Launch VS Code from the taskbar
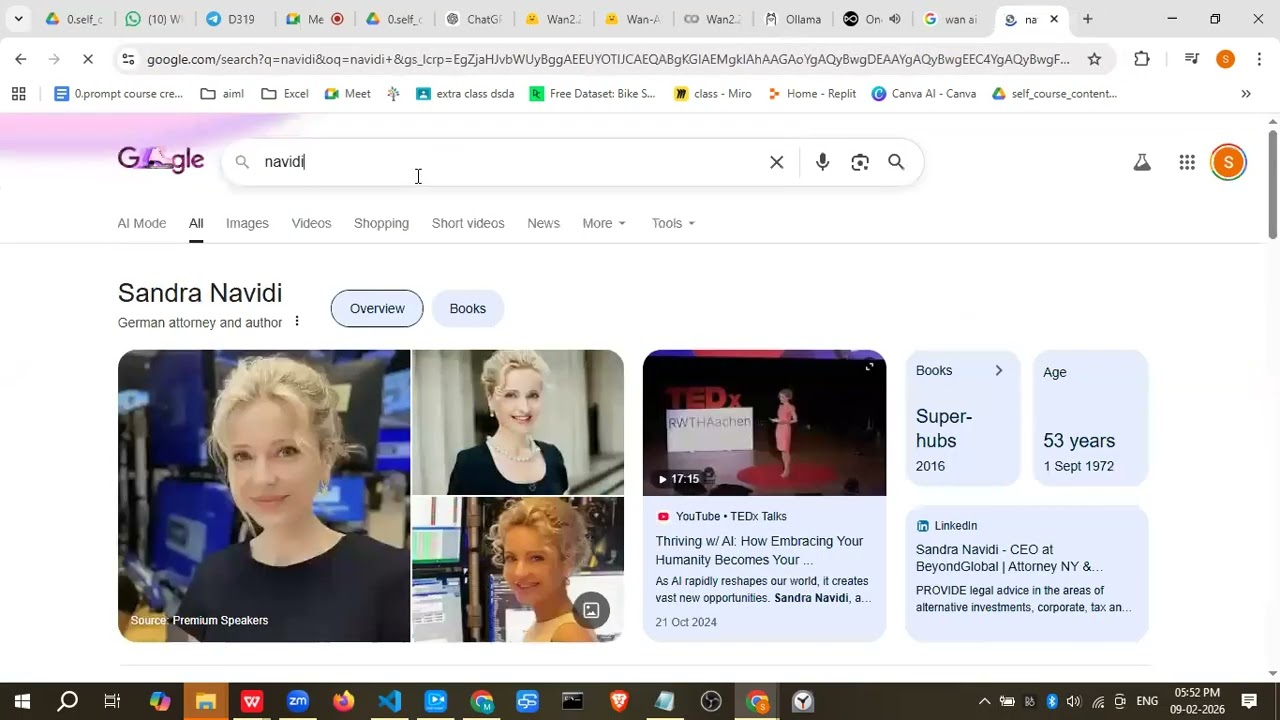 (x=390, y=701)
